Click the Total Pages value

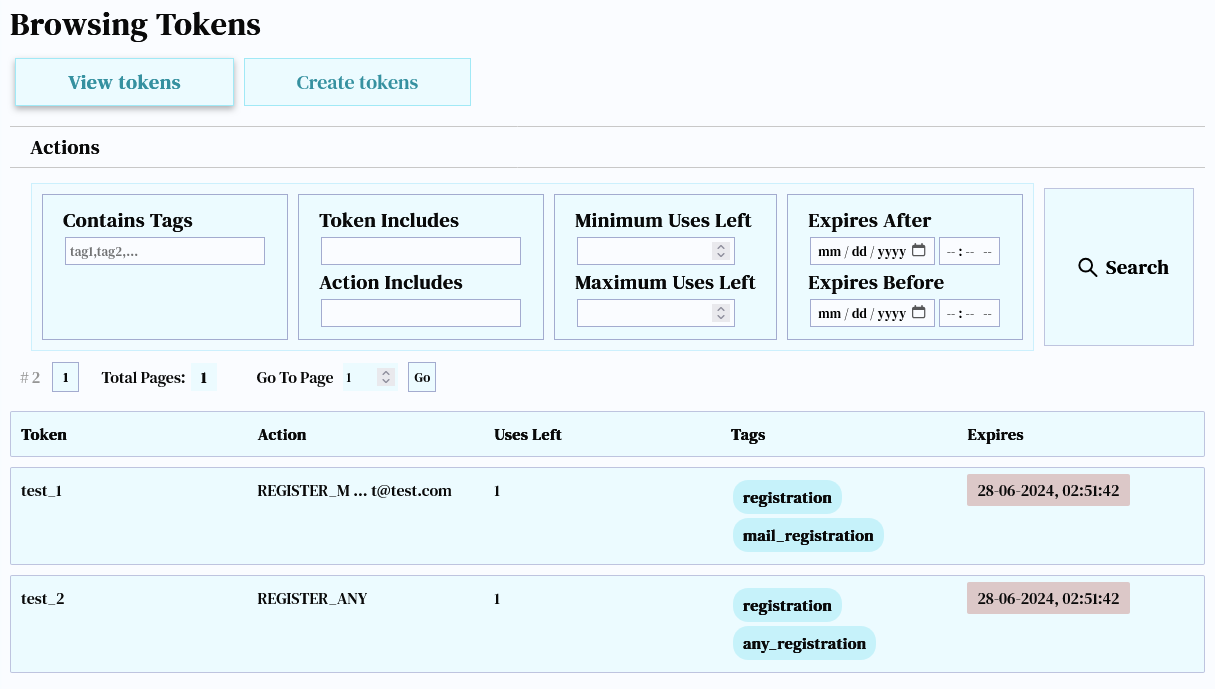(x=203, y=378)
